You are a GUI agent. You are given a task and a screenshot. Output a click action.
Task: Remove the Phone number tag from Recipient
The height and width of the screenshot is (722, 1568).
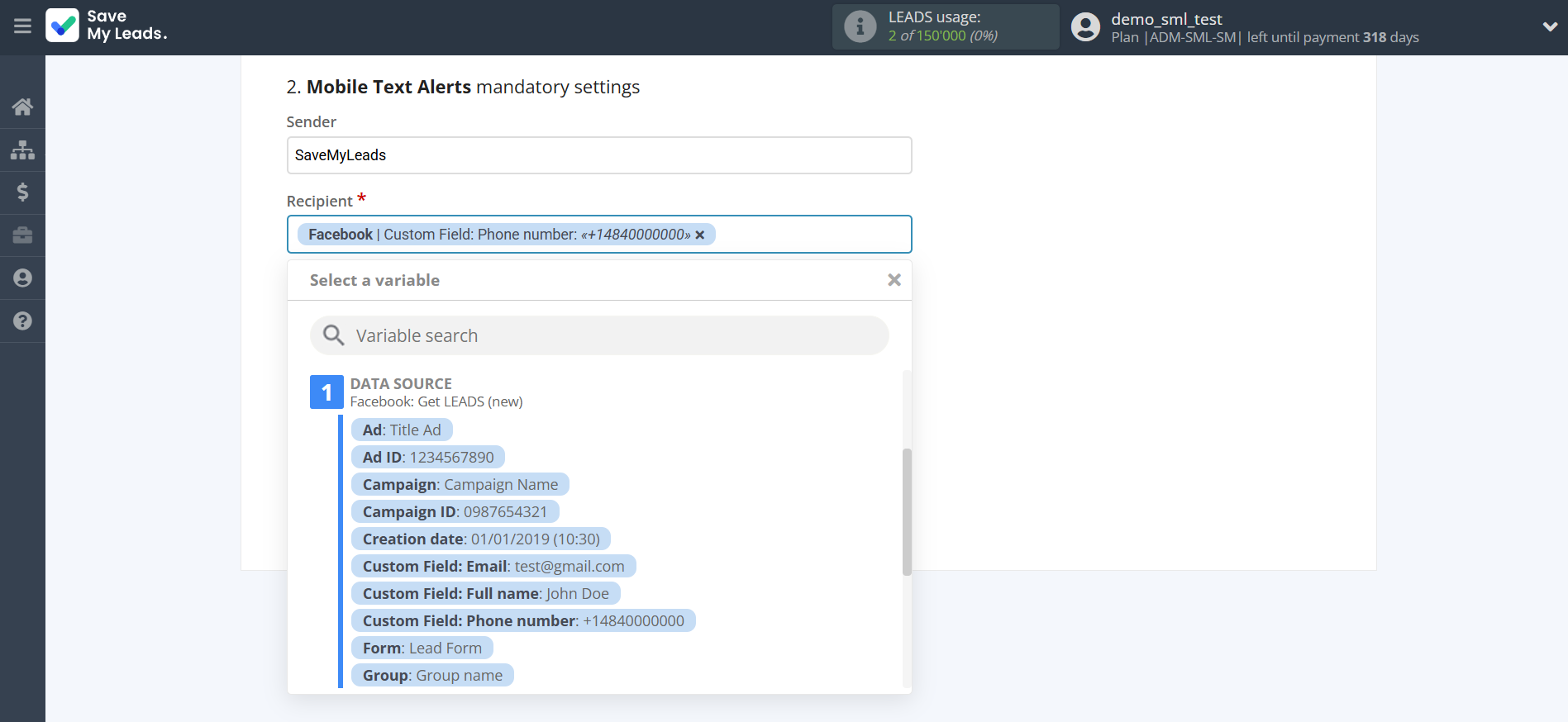tap(700, 235)
